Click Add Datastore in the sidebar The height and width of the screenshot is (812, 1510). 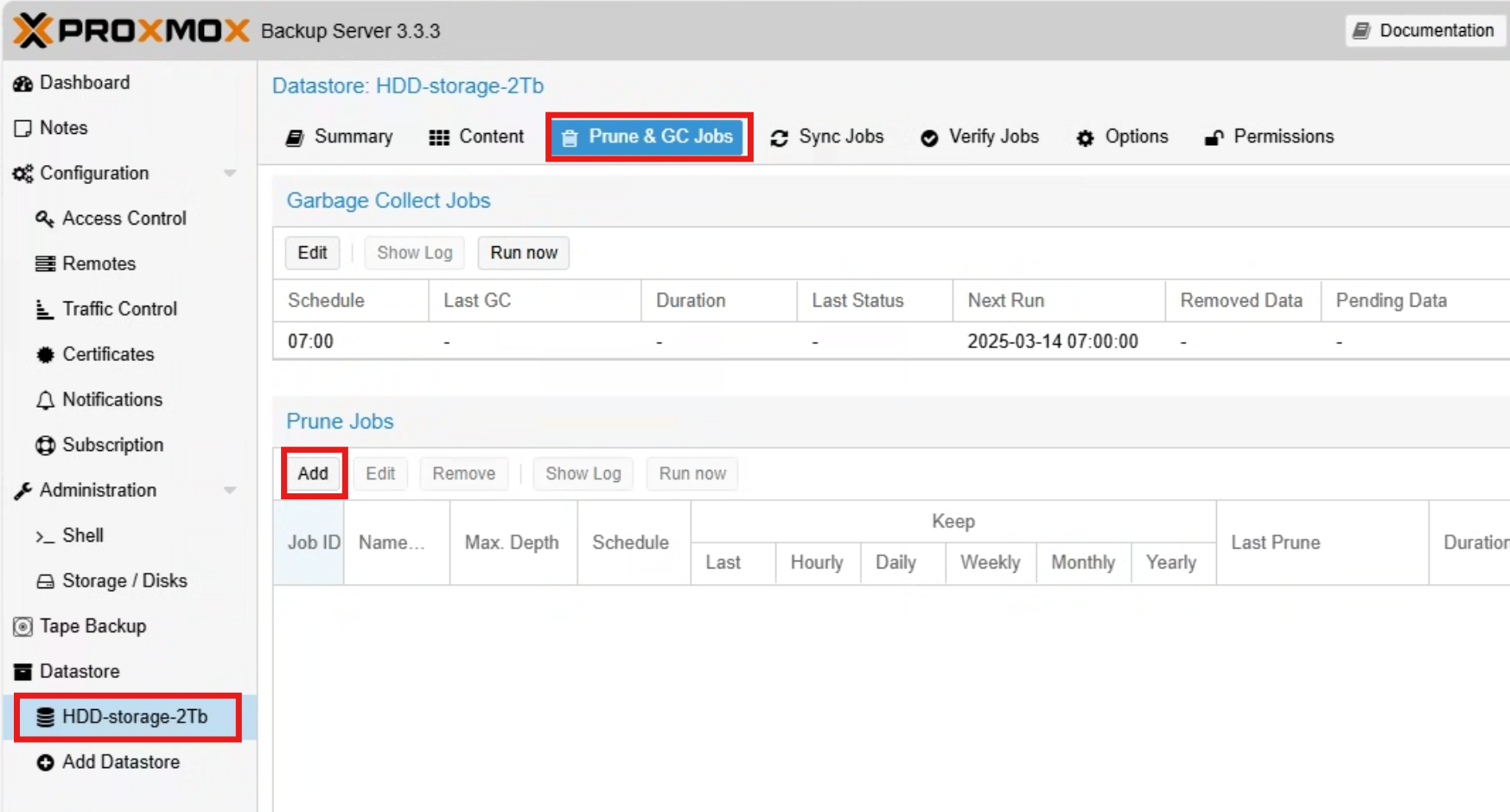coord(130,762)
